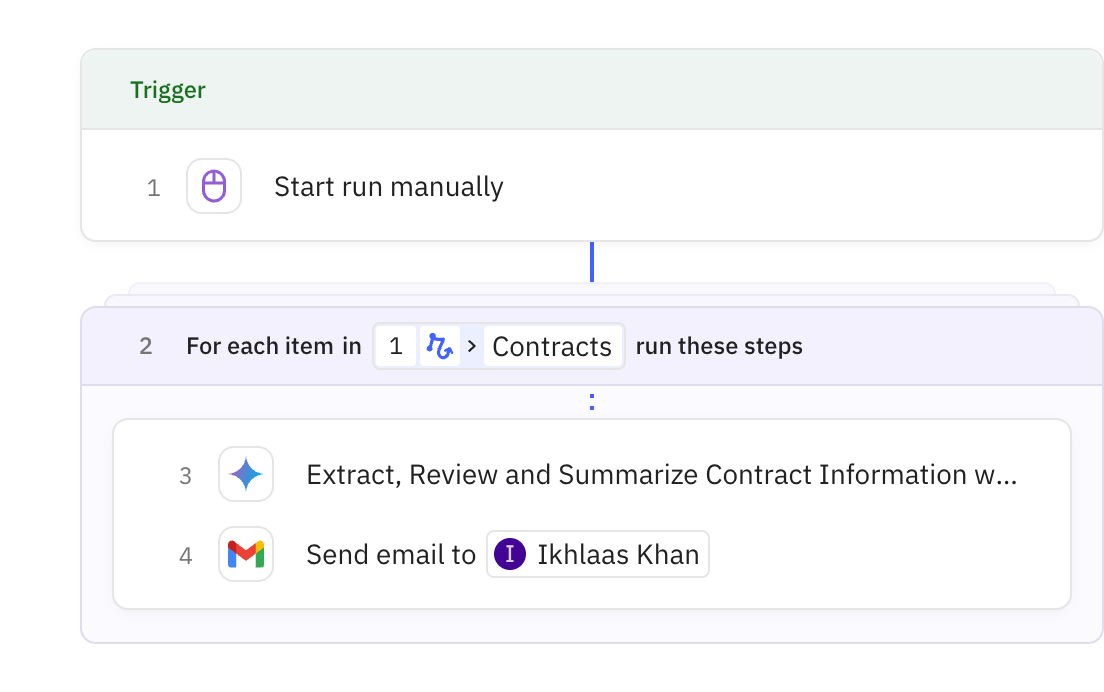Image resolution: width=1104 pixels, height=692 pixels.
Task: Toggle selection of the 'Start run manually' step
Action: (x=388, y=186)
